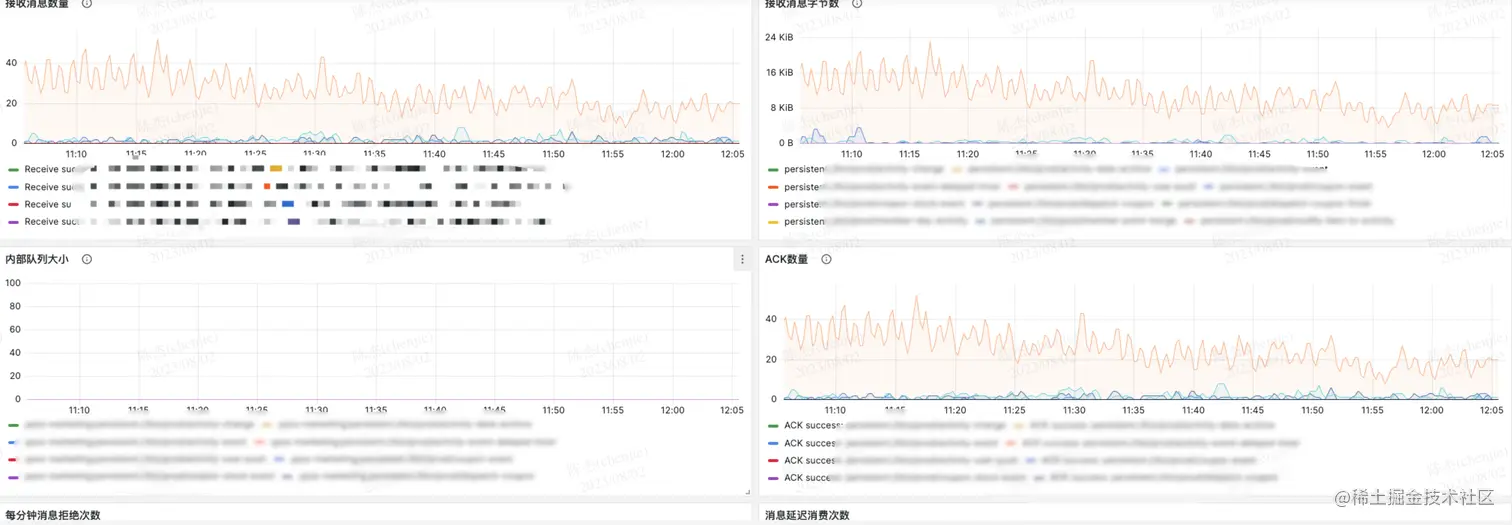Click the info icon beside 接收消息数量
1512x525 pixels.
87,3
